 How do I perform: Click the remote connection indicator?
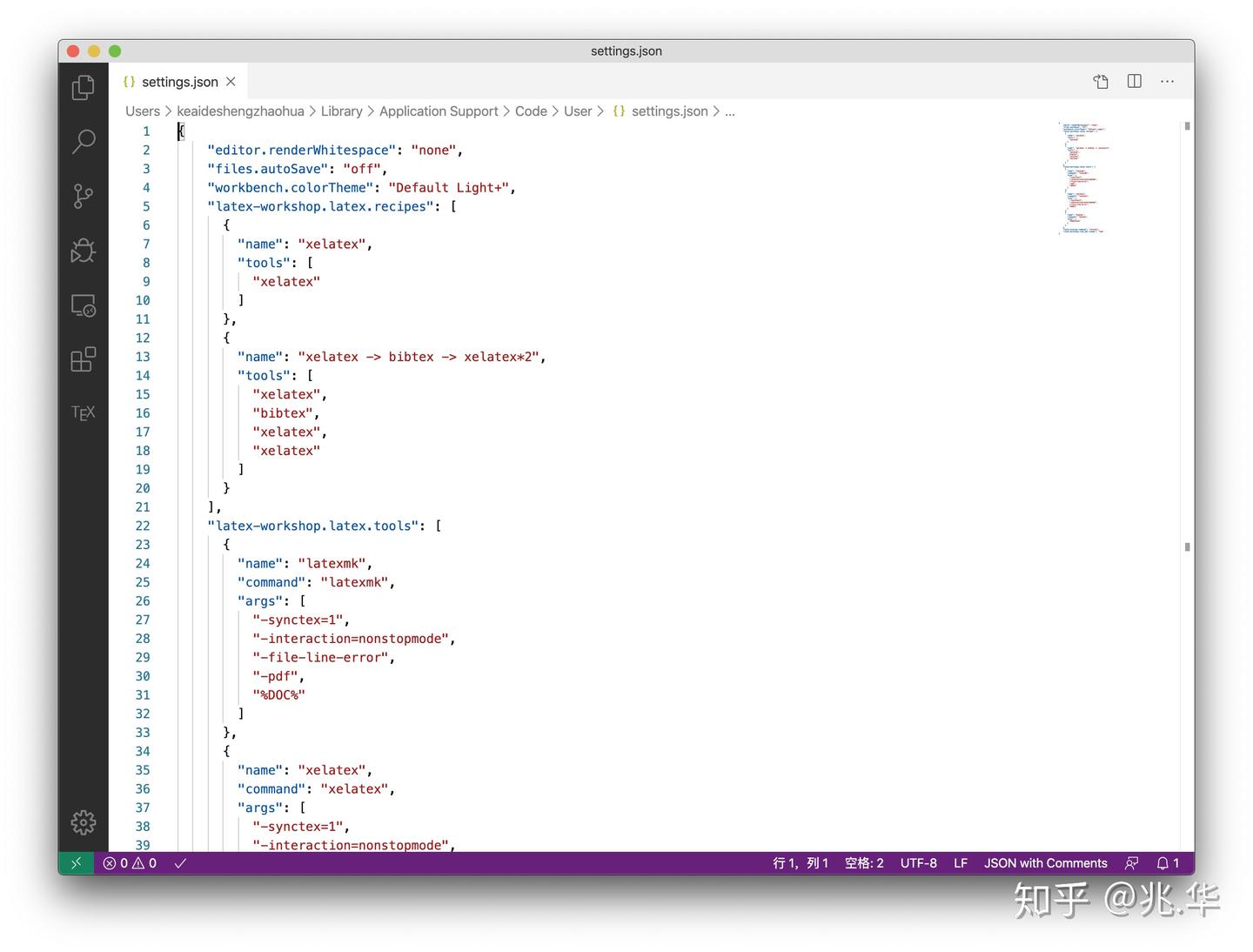tap(76, 862)
